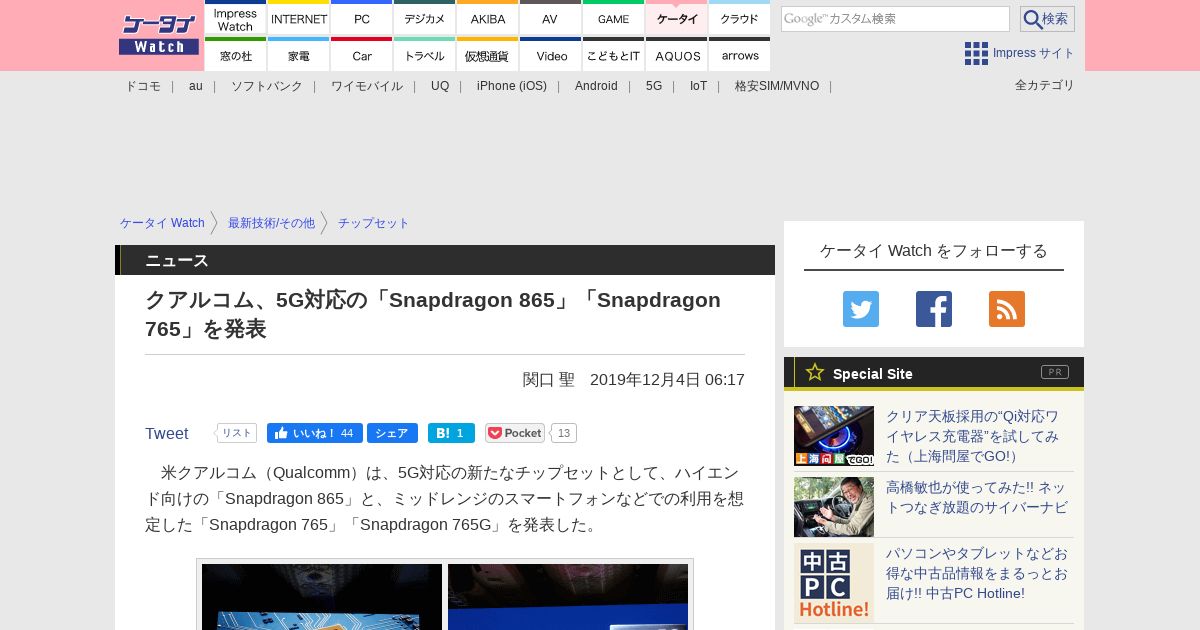
Task: Open the AQUOS tab
Action: click(x=677, y=55)
